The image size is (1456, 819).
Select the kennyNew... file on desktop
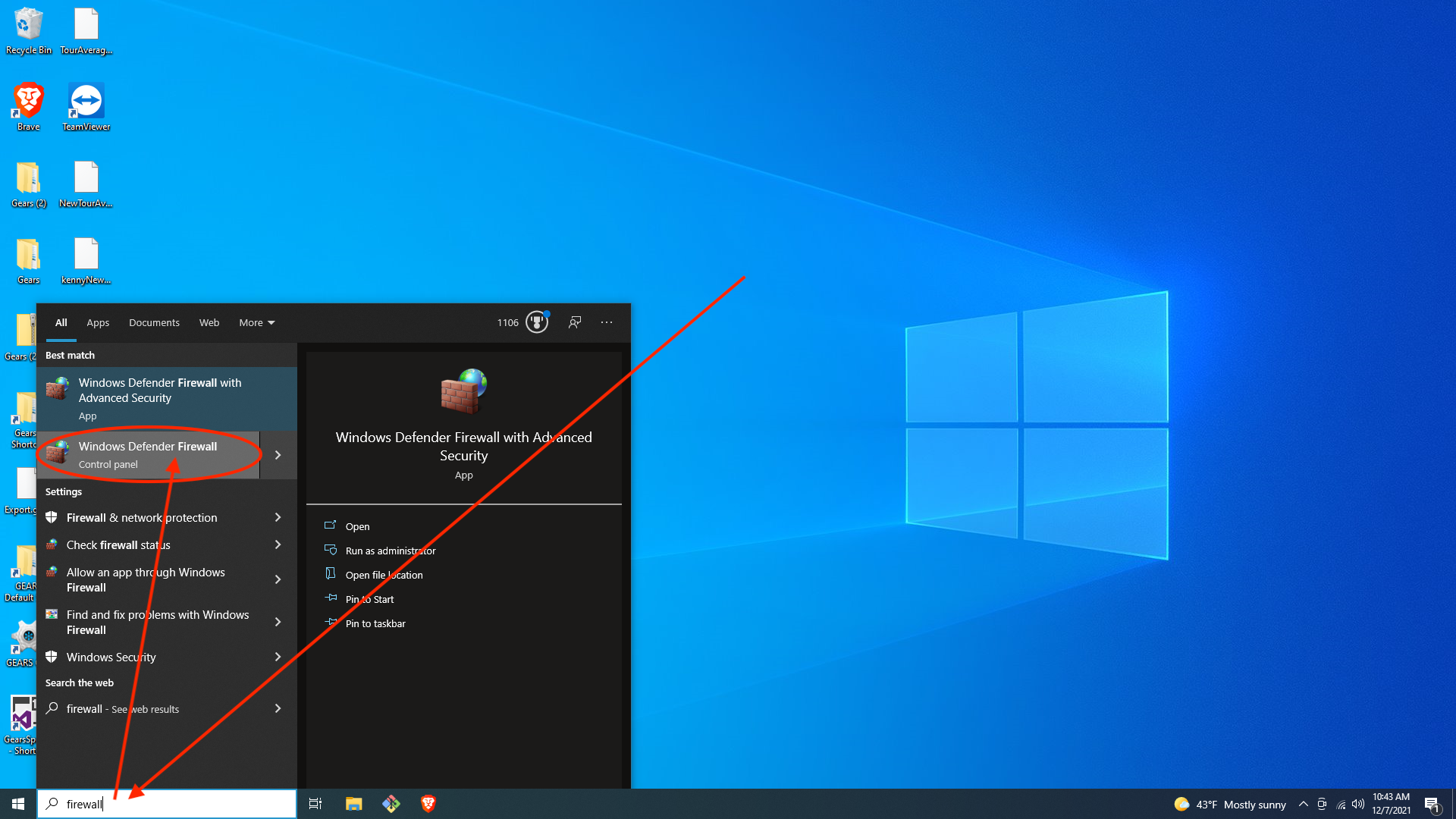(x=86, y=260)
